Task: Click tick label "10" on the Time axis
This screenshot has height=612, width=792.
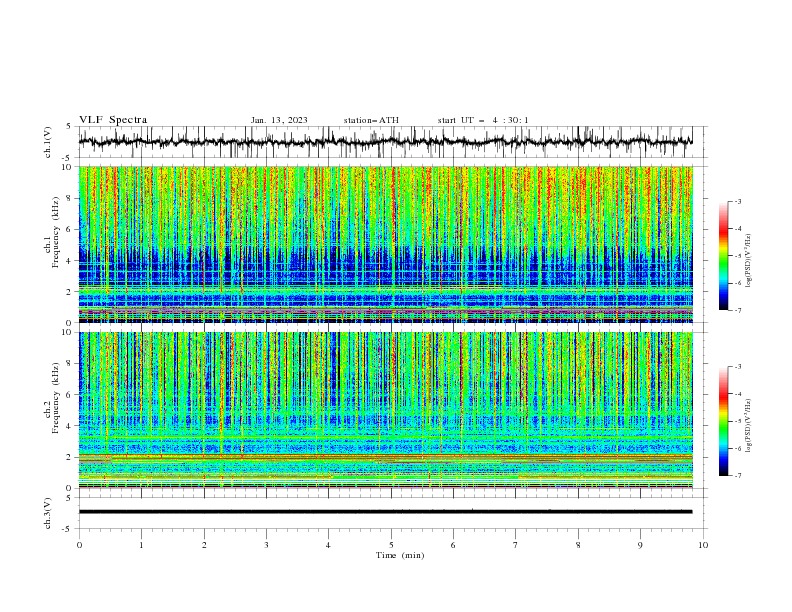Action: point(703,545)
